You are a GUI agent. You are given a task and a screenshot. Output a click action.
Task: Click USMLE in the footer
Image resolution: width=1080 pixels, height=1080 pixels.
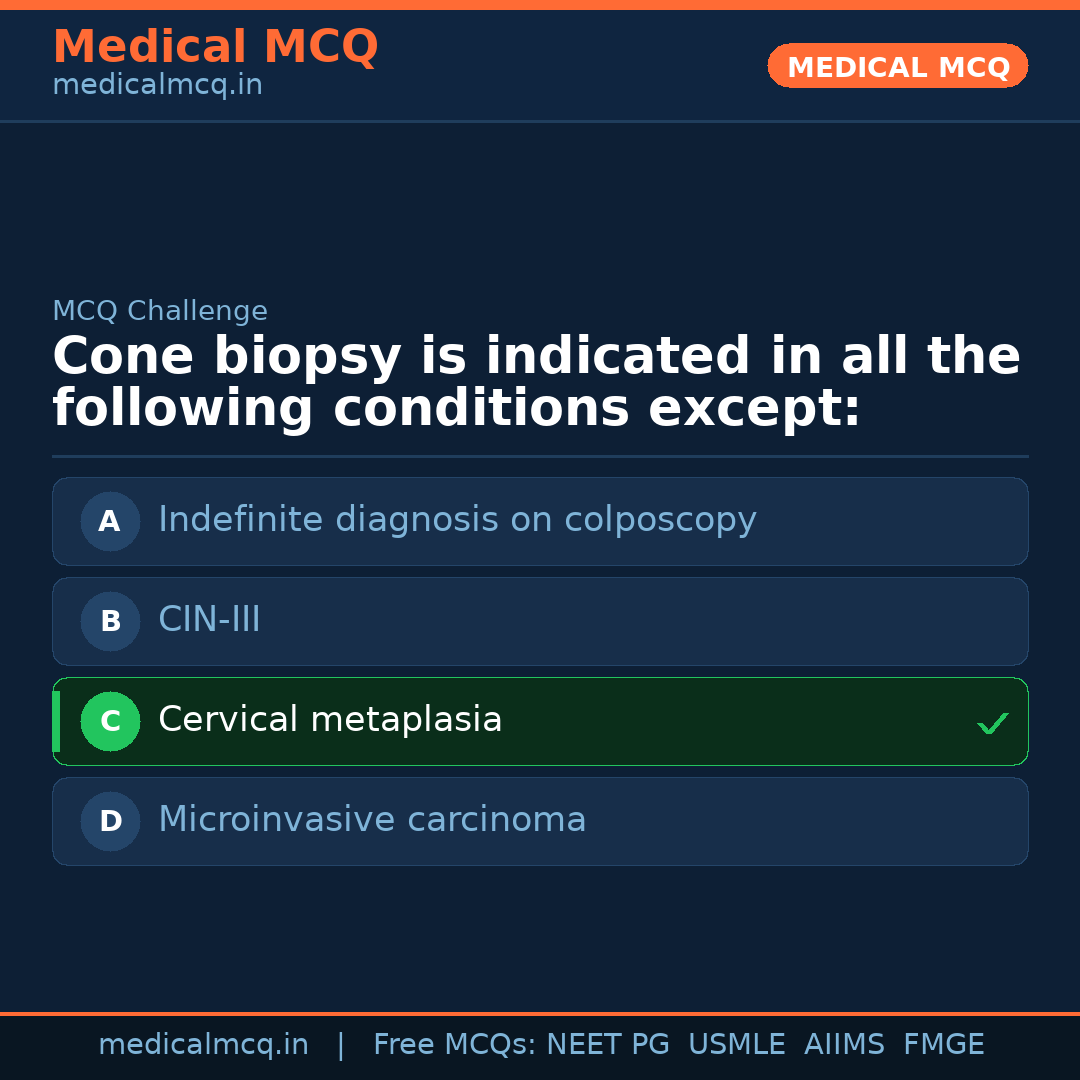pyautogui.click(x=736, y=1045)
